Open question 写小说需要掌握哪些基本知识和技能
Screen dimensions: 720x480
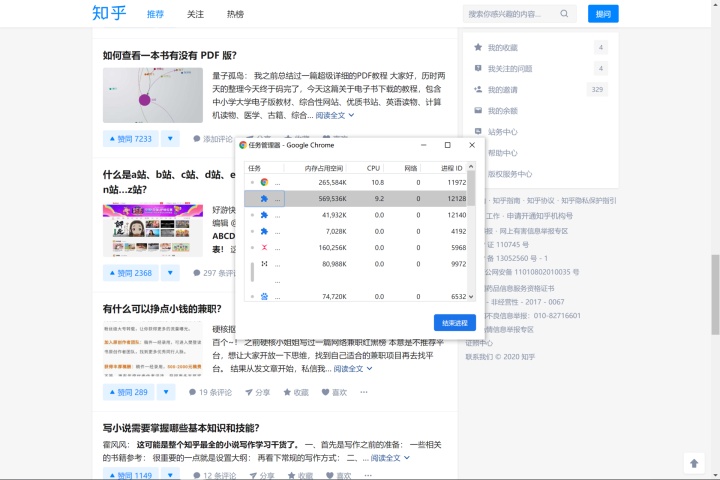tap(181, 428)
